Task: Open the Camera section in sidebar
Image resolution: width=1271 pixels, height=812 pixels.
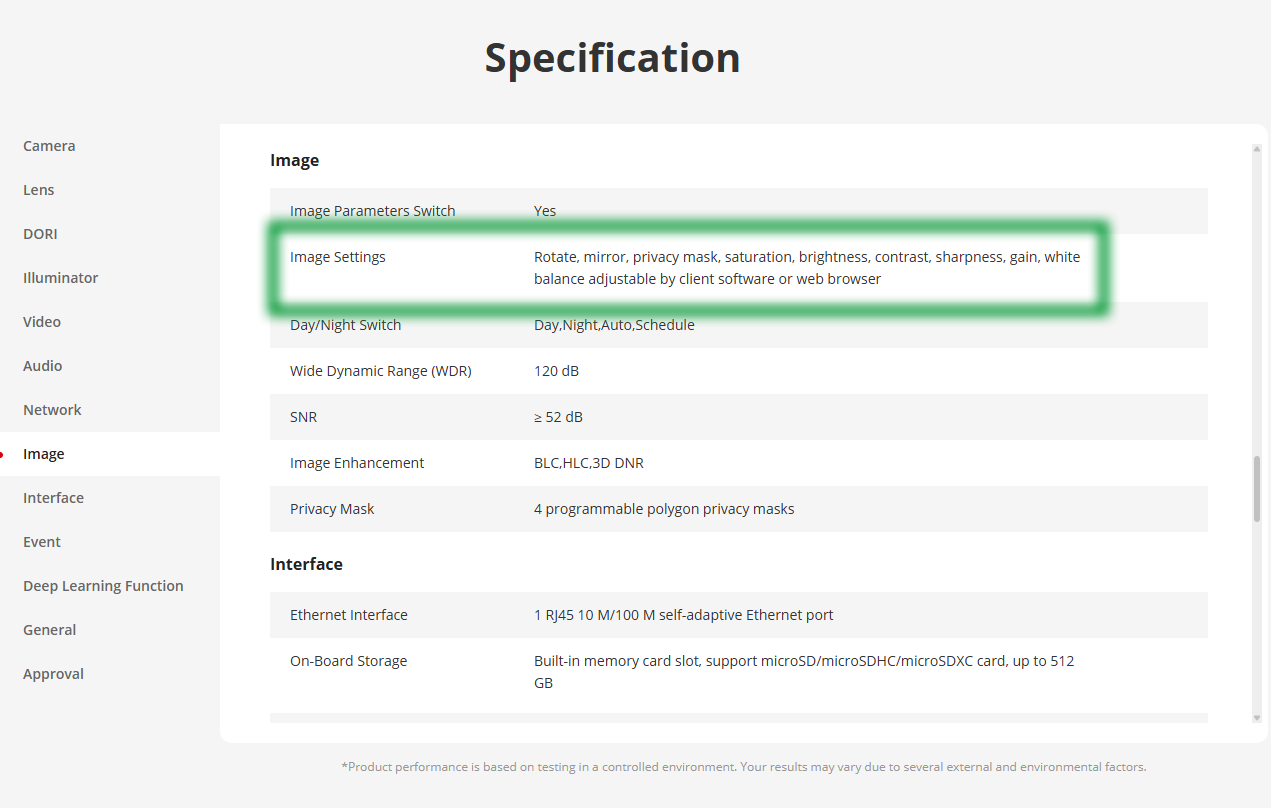Action: [x=49, y=146]
